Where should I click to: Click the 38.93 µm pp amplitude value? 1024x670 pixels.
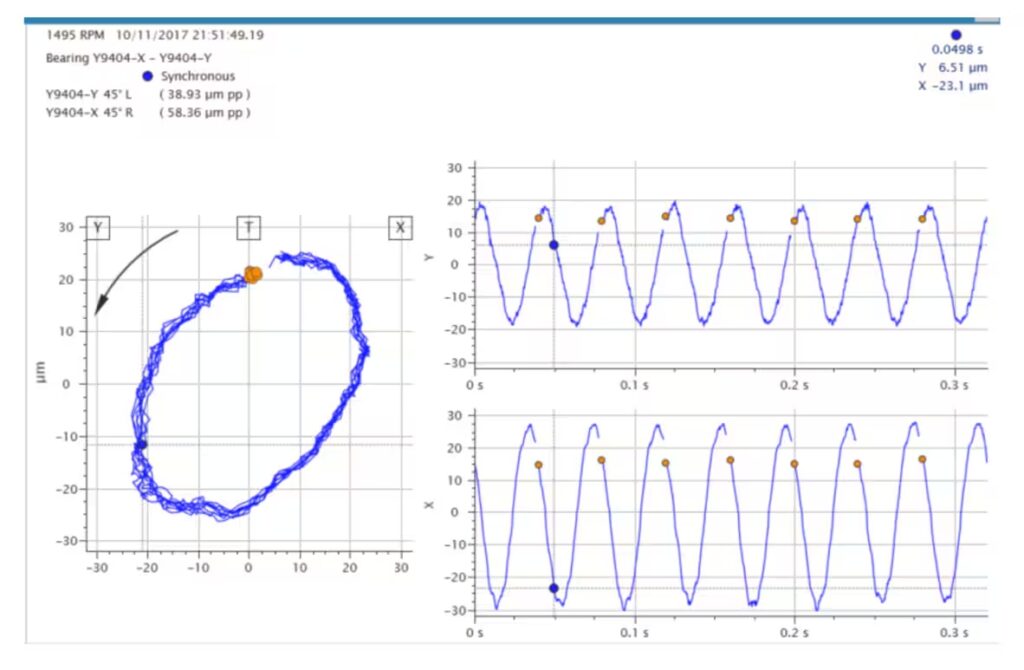(x=204, y=94)
